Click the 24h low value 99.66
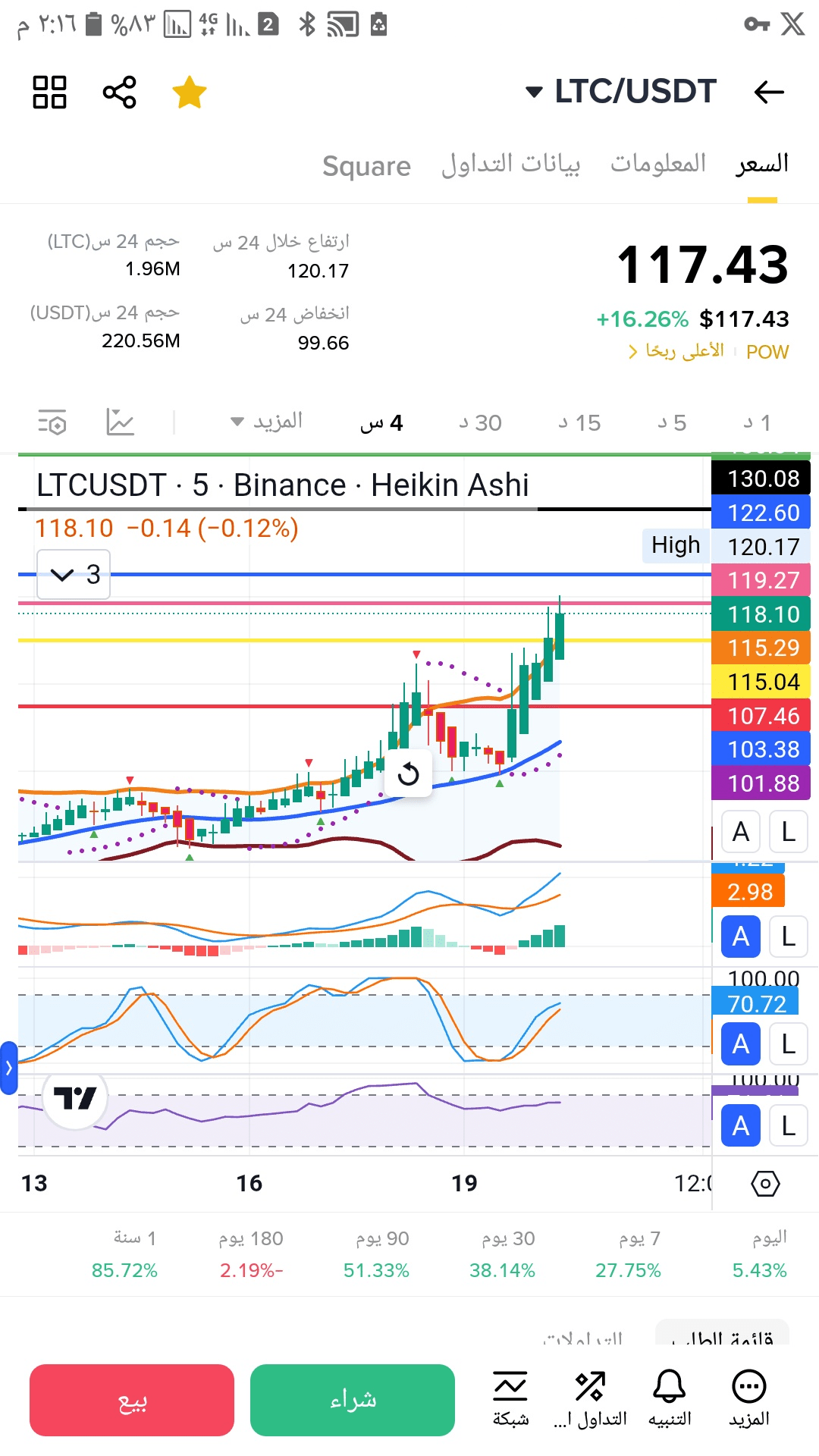Viewport: 819px width, 1456px height. 323,343
